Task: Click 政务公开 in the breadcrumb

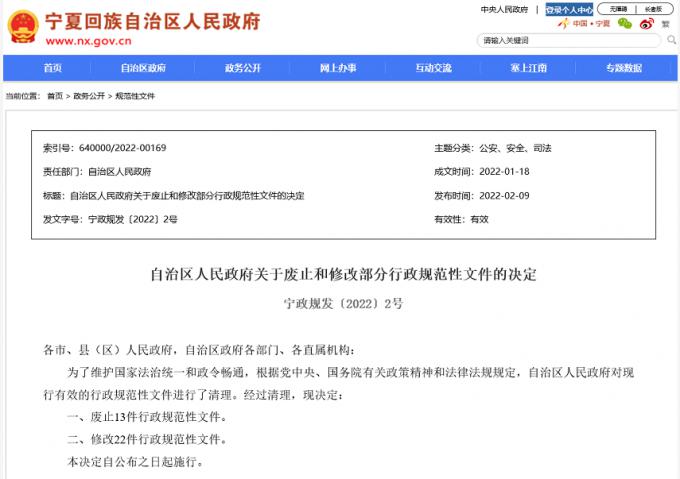Action: (89, 96)
